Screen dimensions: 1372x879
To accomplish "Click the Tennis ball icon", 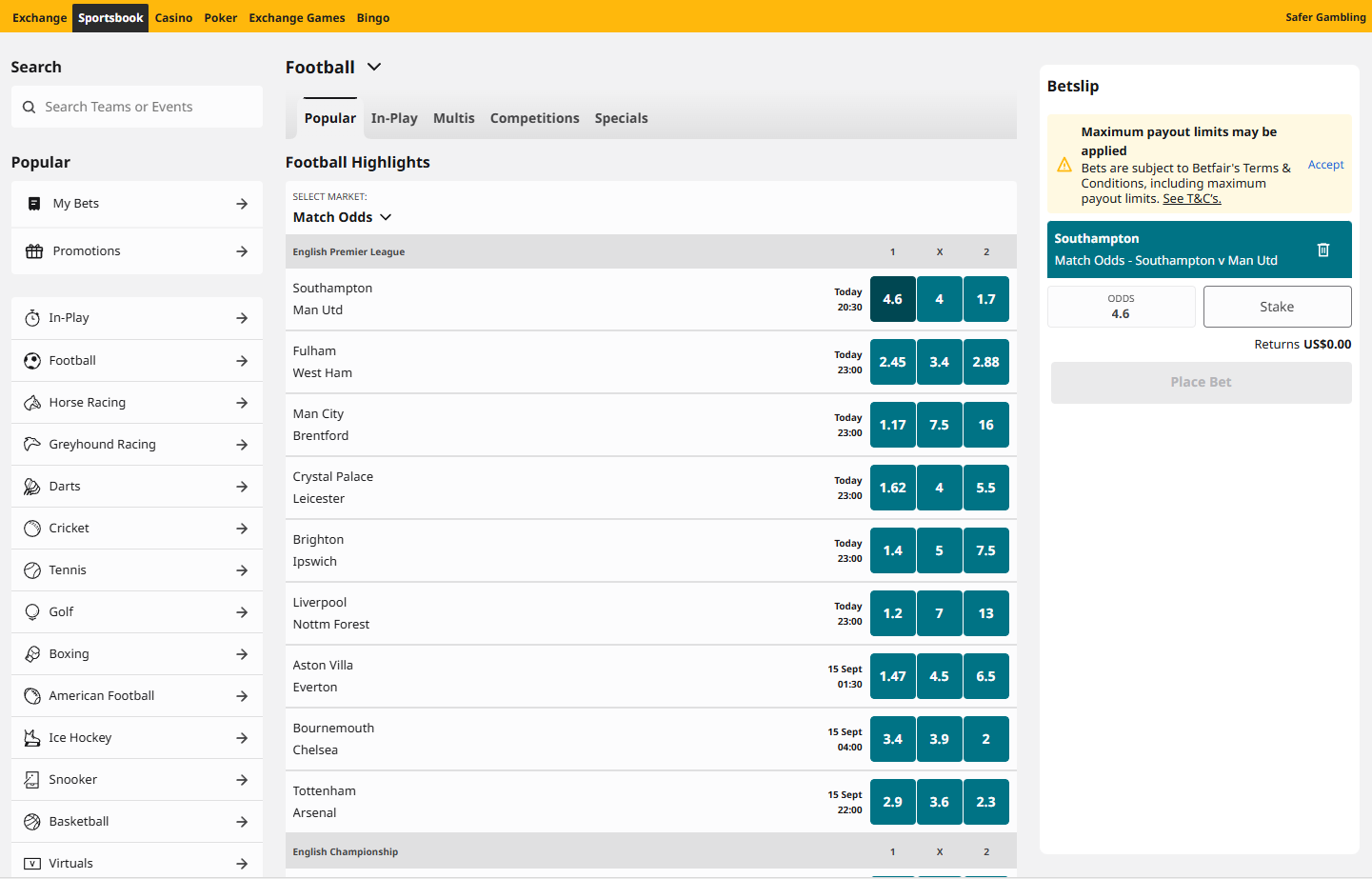I will pyautogui.click(x=32, y=570).
